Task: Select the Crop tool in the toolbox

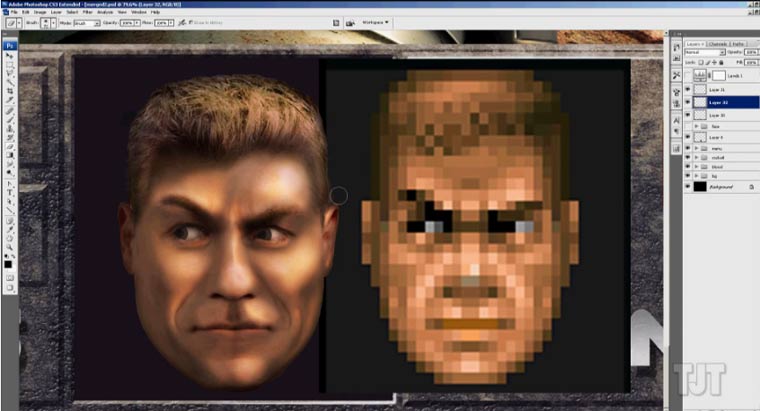Action: coord(10,89)
